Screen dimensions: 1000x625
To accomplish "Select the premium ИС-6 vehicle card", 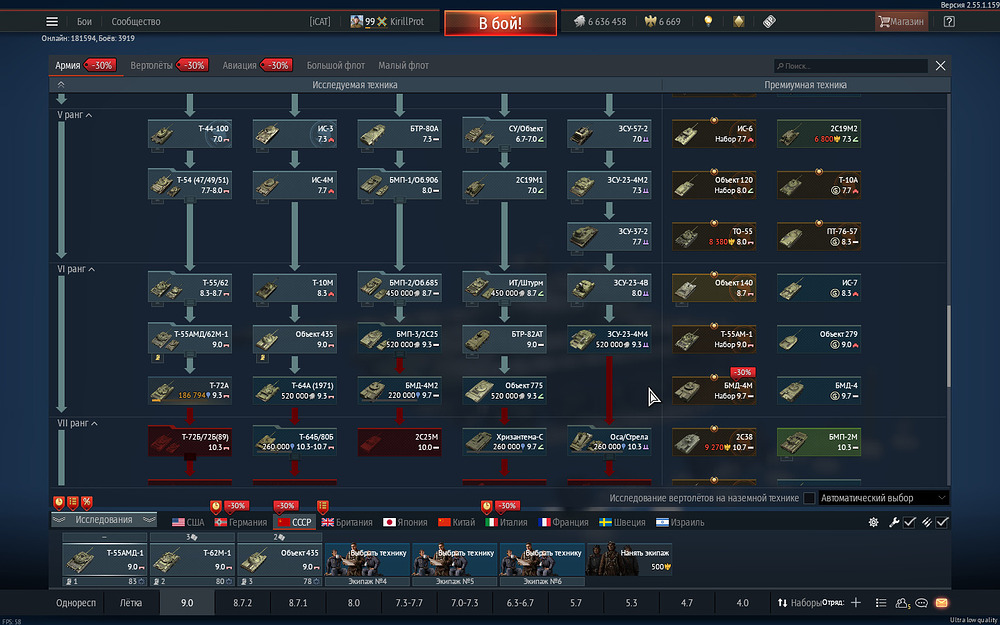I will [x=714, y=134].
